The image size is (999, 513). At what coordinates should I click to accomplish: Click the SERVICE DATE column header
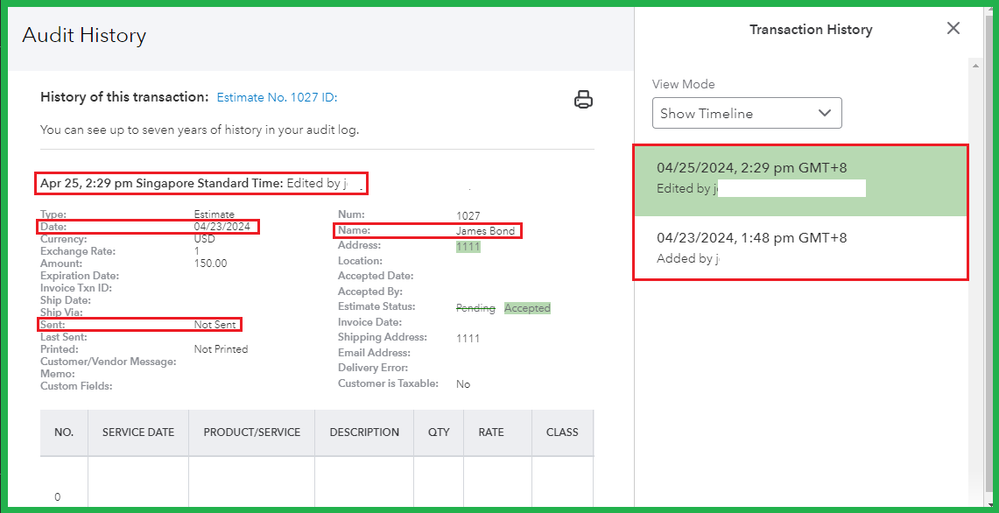click(x=138, y=432)
